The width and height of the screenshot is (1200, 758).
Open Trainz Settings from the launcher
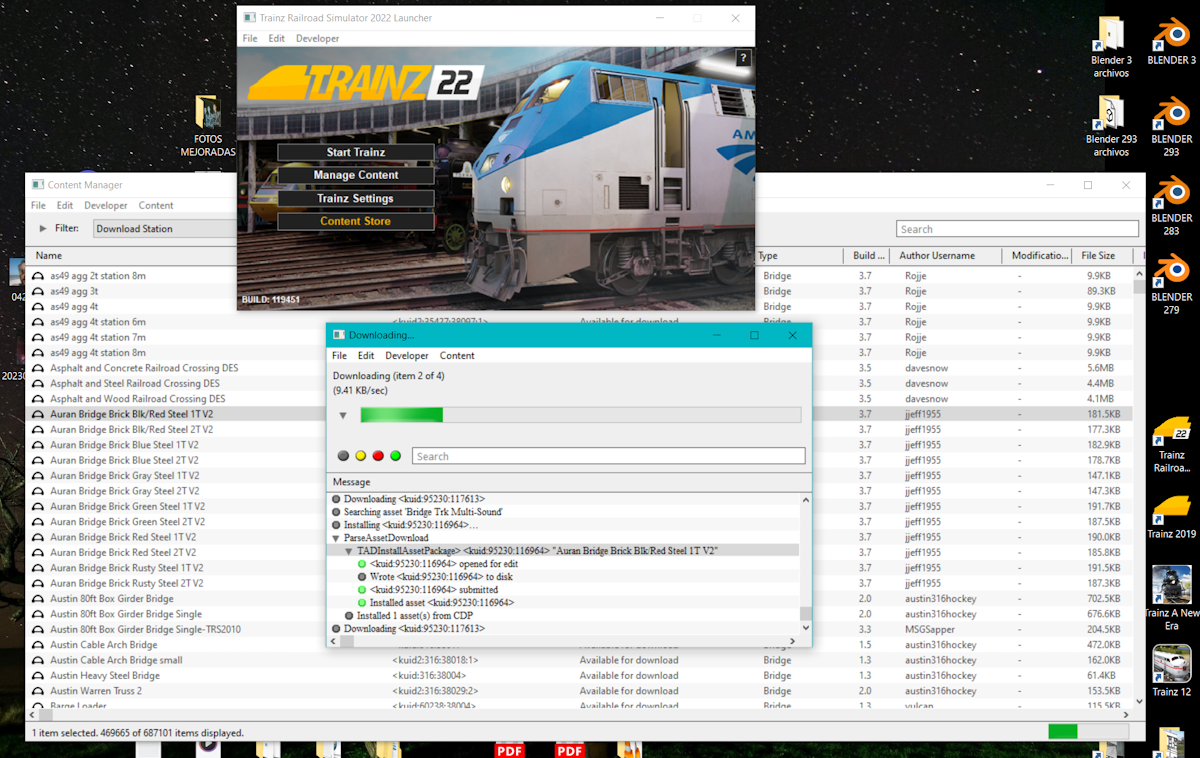(356, 198)
